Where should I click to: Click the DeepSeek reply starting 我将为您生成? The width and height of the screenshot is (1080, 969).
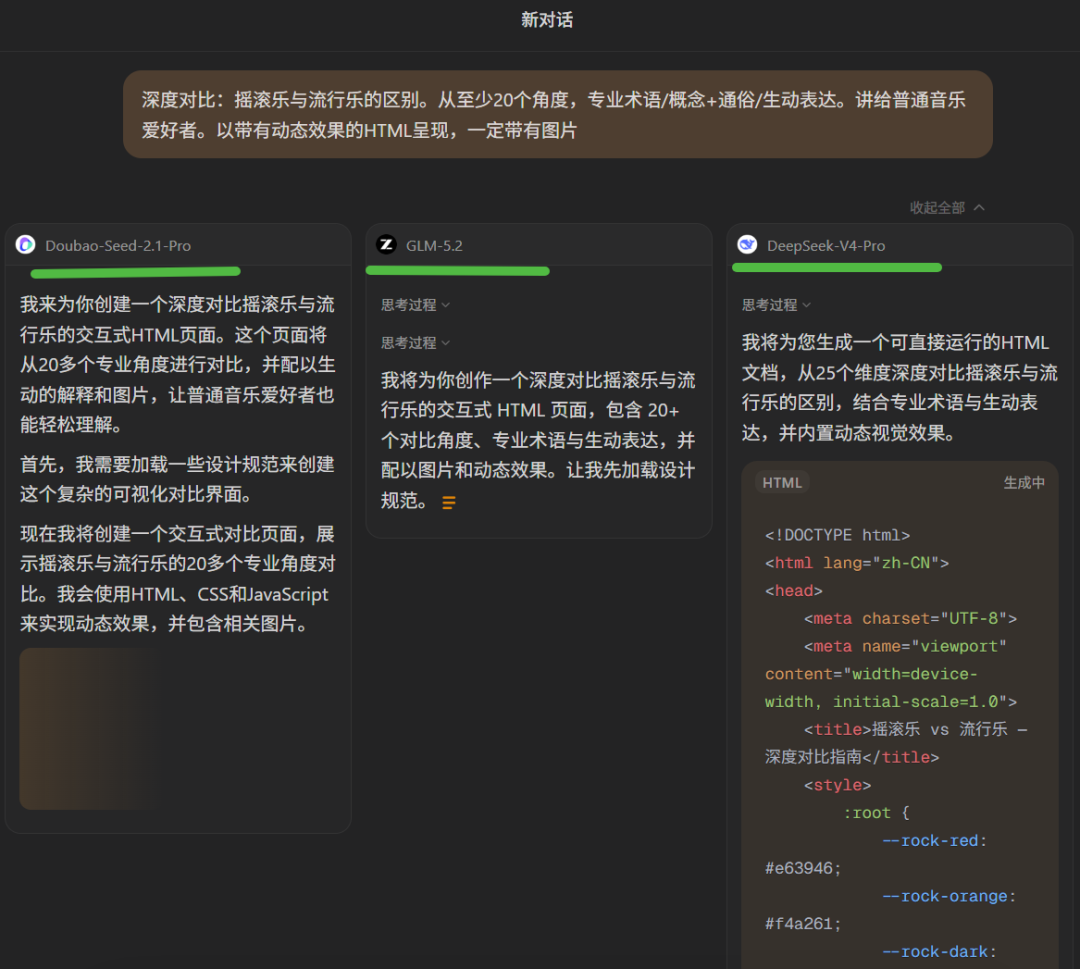[899, 388]
